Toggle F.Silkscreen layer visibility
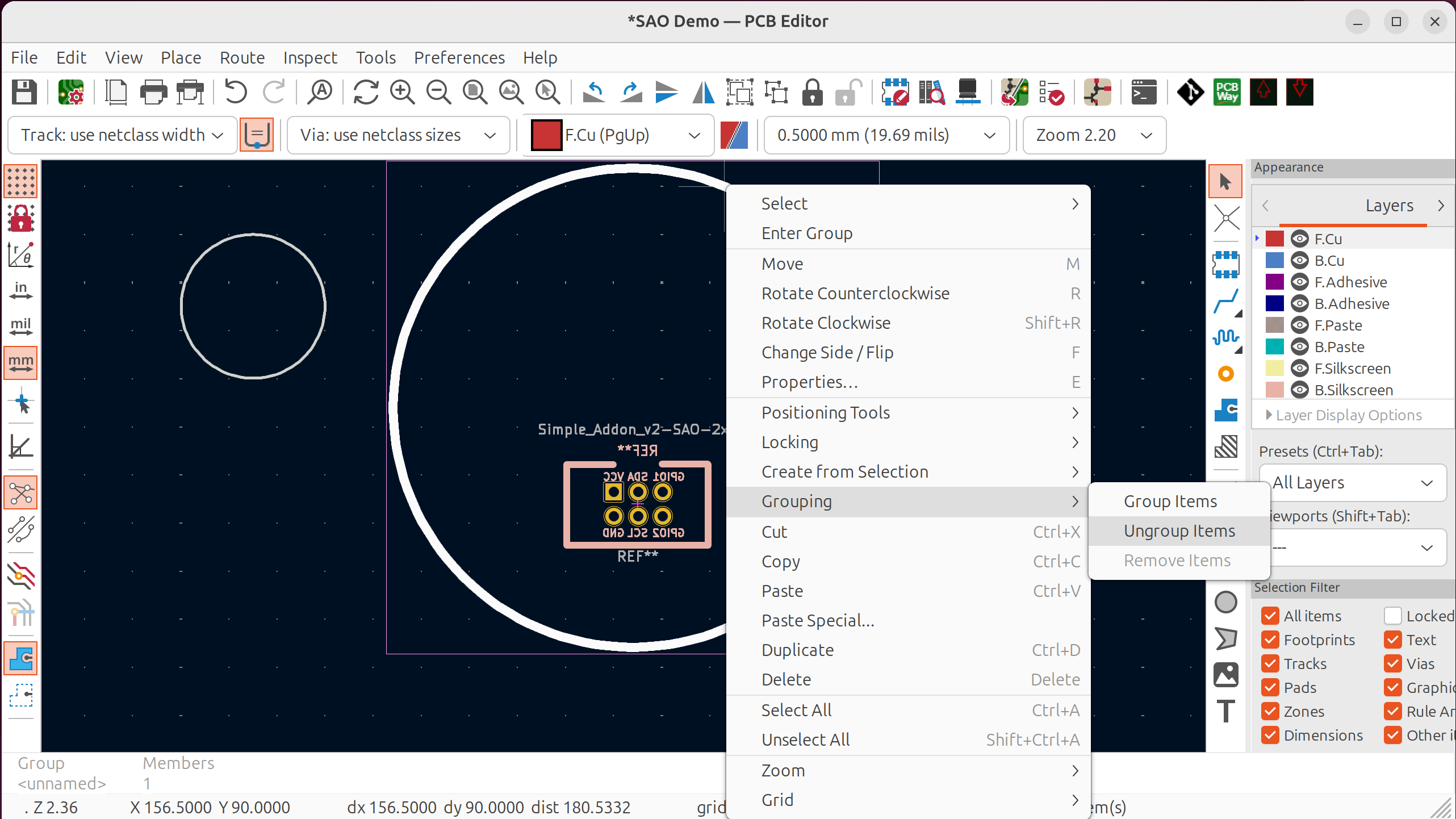The image size is (1456, 819). (x=1299, y=368)
